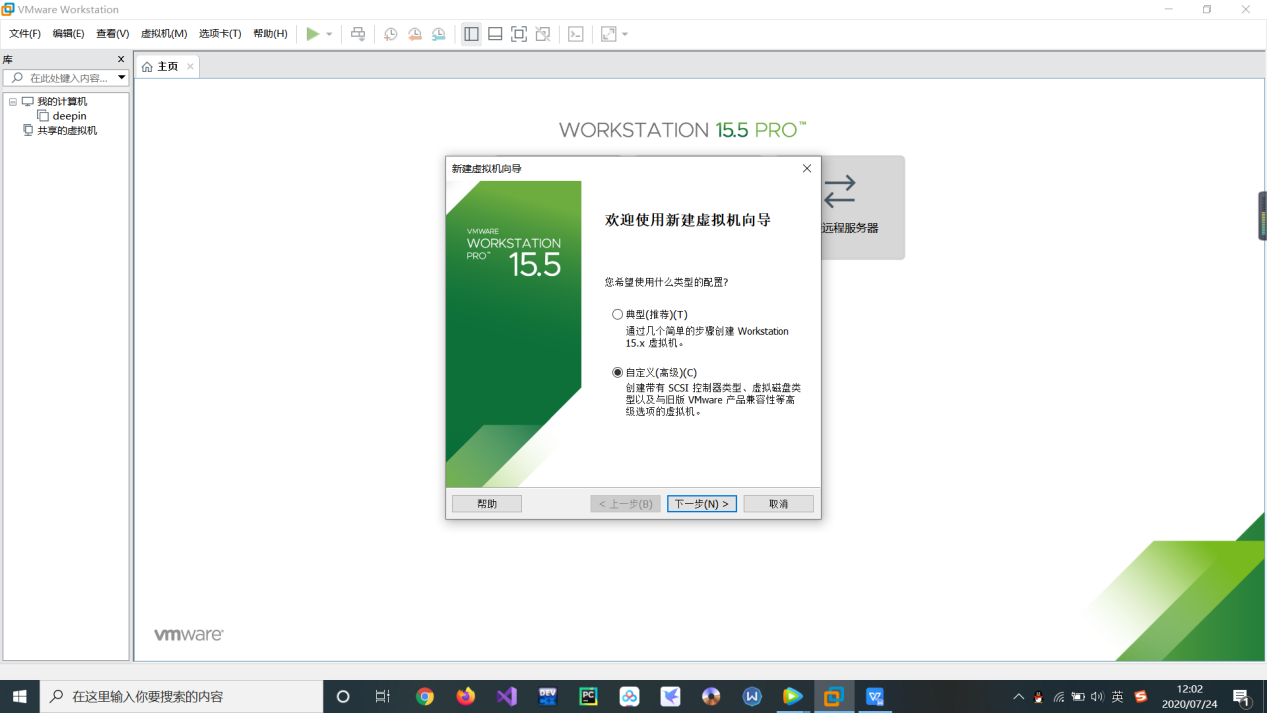Open the snapshot manager icon
The image size is (1267, 713).
(439, 34)
